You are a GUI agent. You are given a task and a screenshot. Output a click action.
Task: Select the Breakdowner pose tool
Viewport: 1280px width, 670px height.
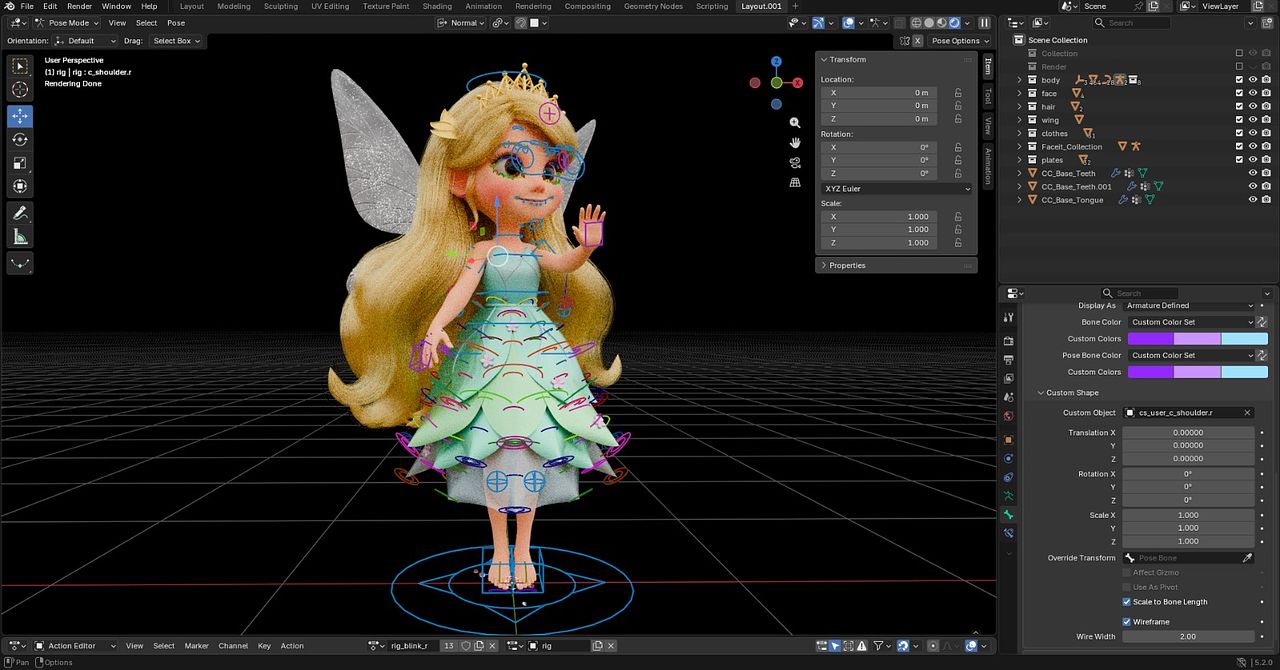pyautogui.click(x=20, y=263)
